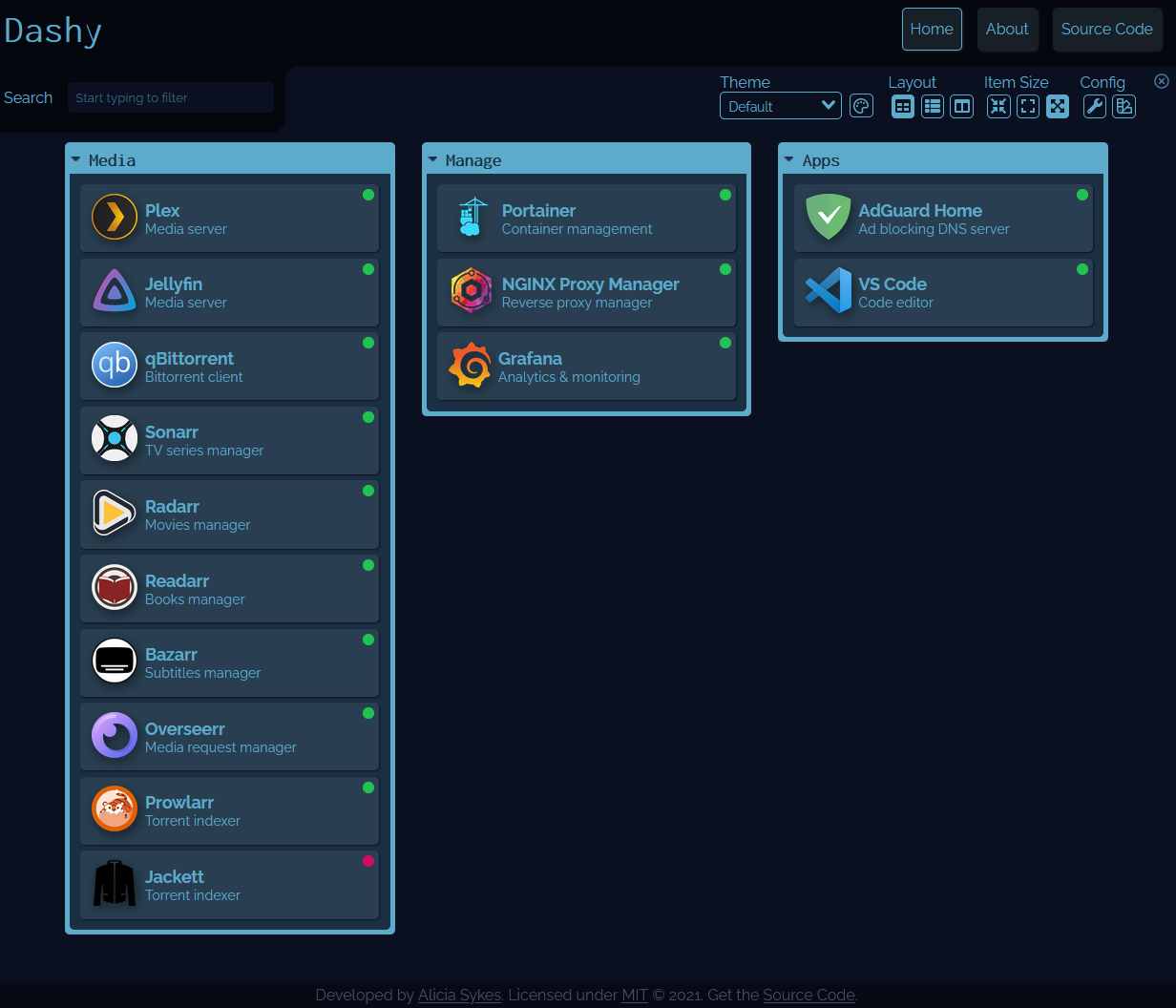Open Jackett torrent indexer
Viewport: 1176px width, 1008px height.
[229, 884]
